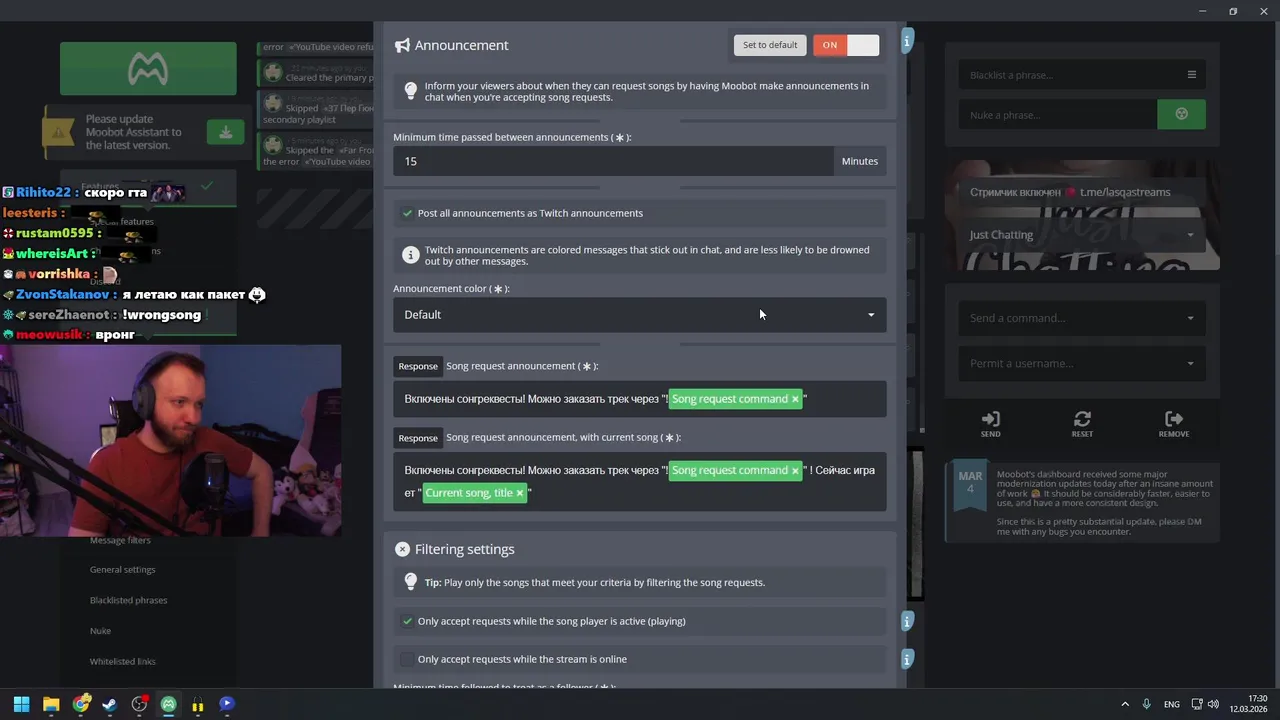Click the webcam overlay of the streamer
Image resolution: width=1280 pixels, height=720 pixels.
[x=170, y=441]
